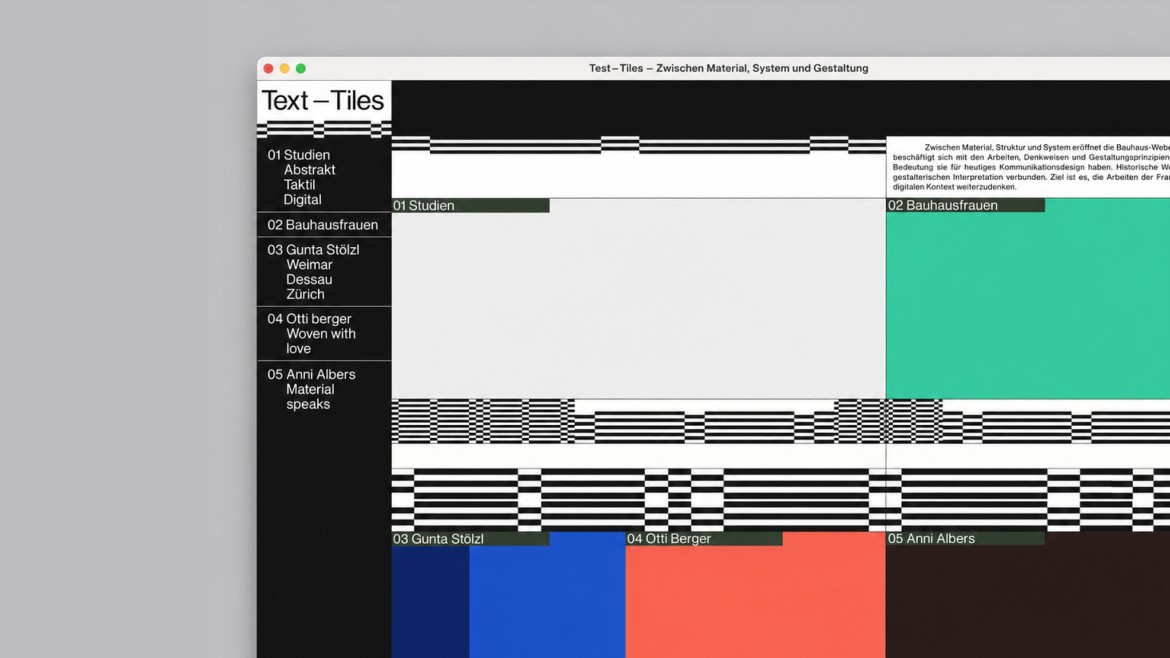The height and width of the screenshot is (658, 1170).
Task: Select Taktil in the sidebar
Action: tap(299, 185)
